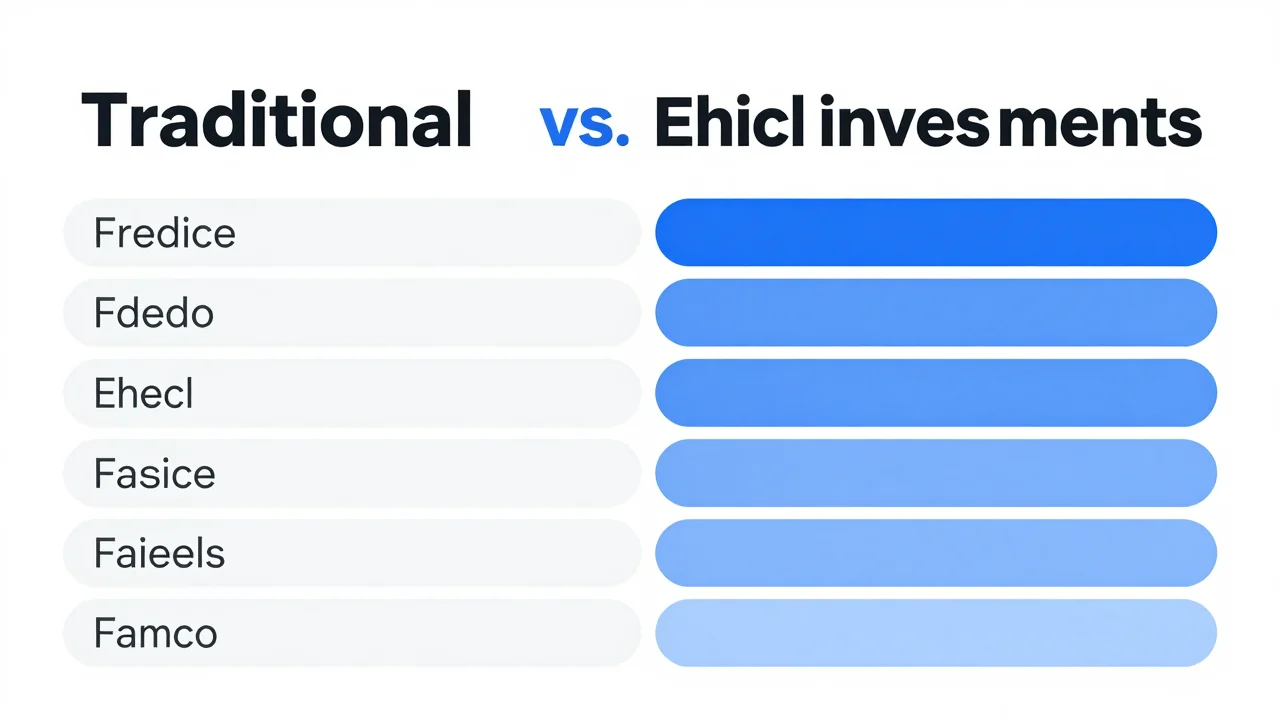The width and height of the screenshot is (1280, 720).
Task: Click the blue bar beside Fasice
Action: (936, 472)
